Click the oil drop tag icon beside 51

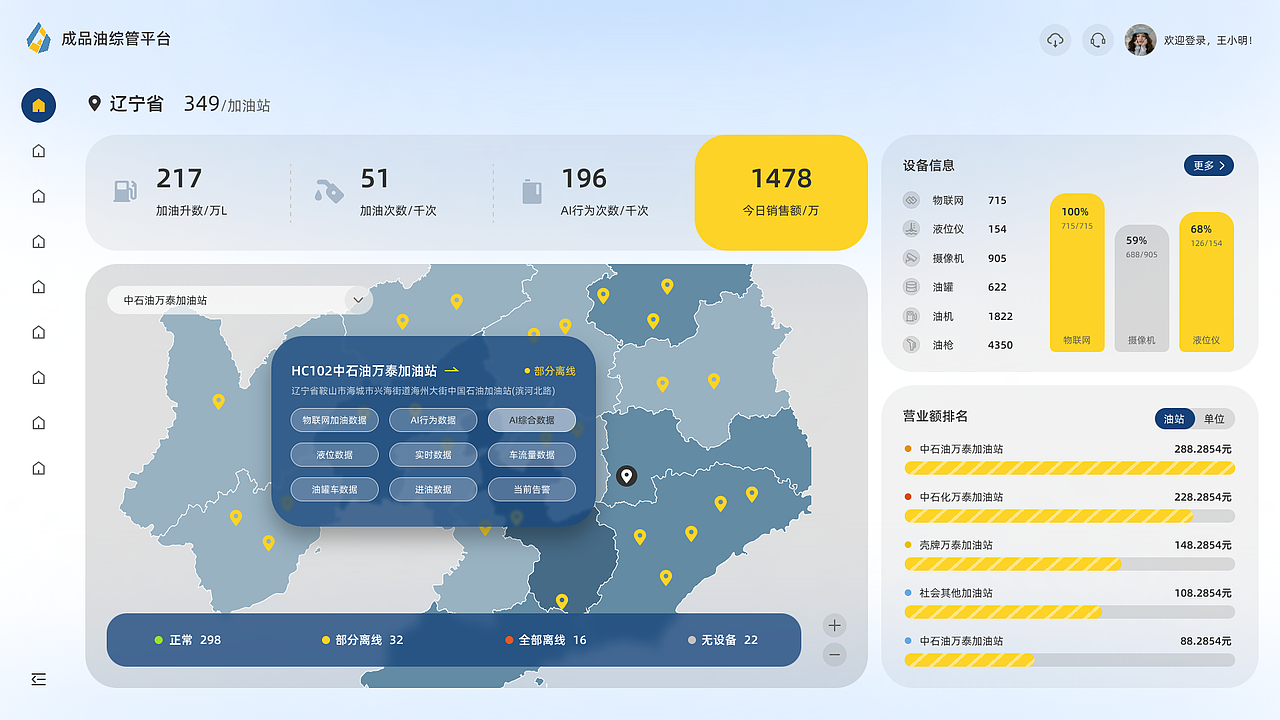point(328,191)
